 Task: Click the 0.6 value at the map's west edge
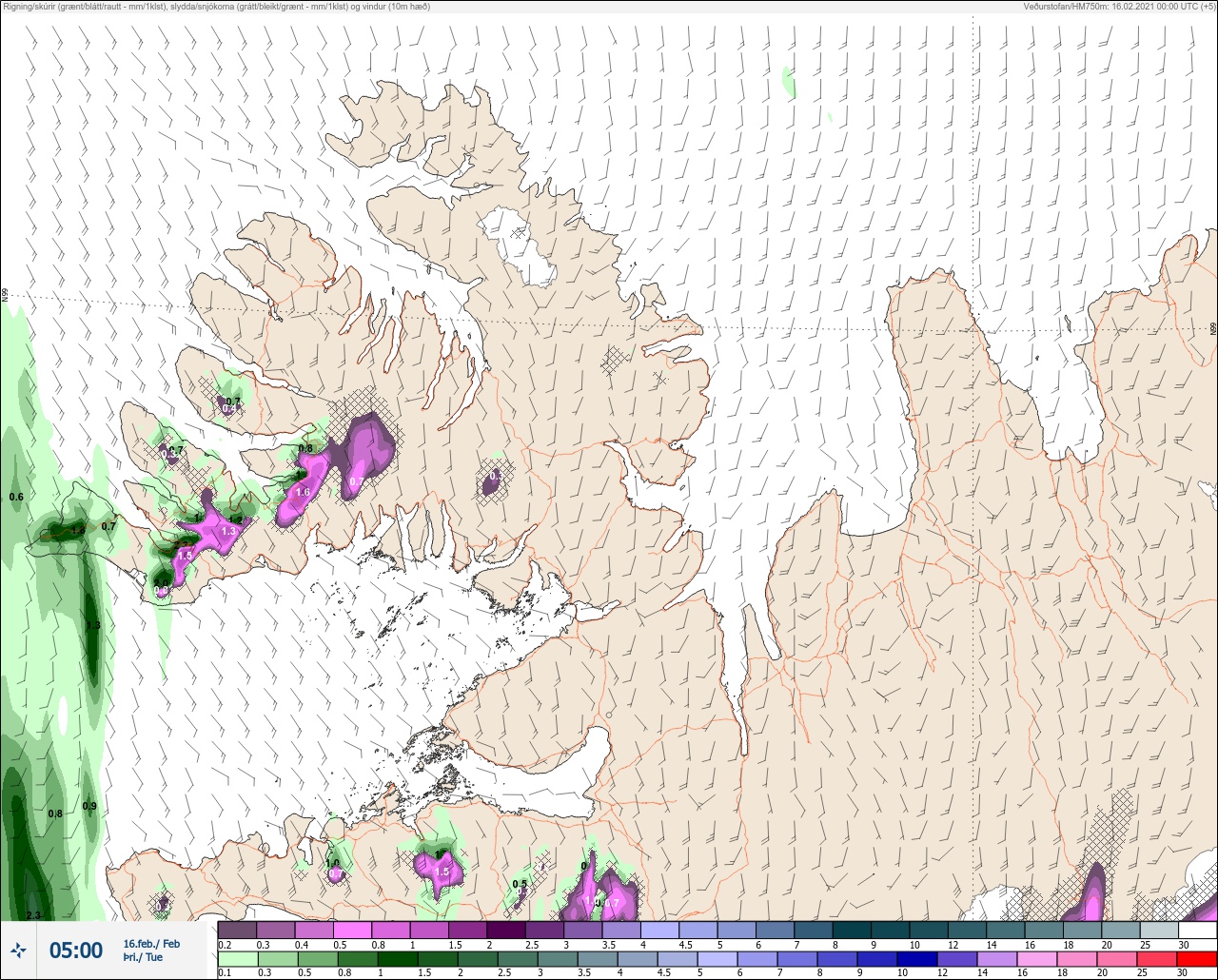point(16,497)
